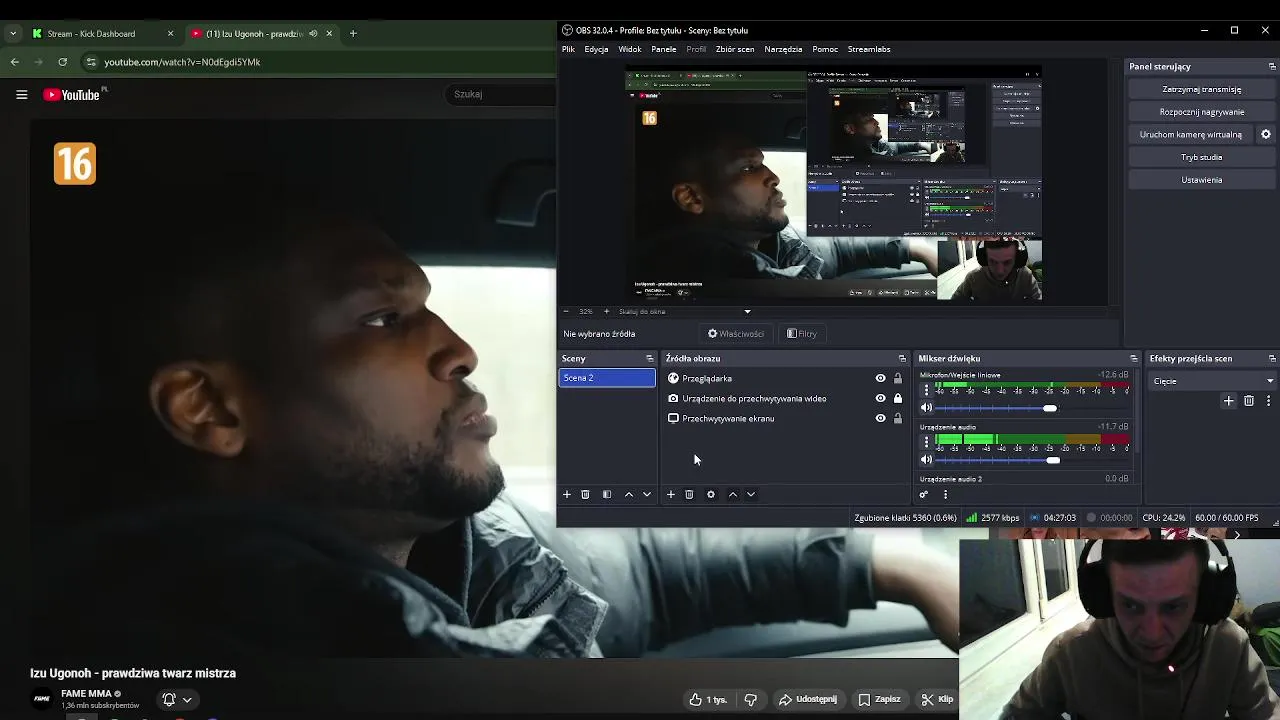Click Uruchom kamerę wirtualną button
This screenshot has width=1280, height=720.
(1190, 134)
